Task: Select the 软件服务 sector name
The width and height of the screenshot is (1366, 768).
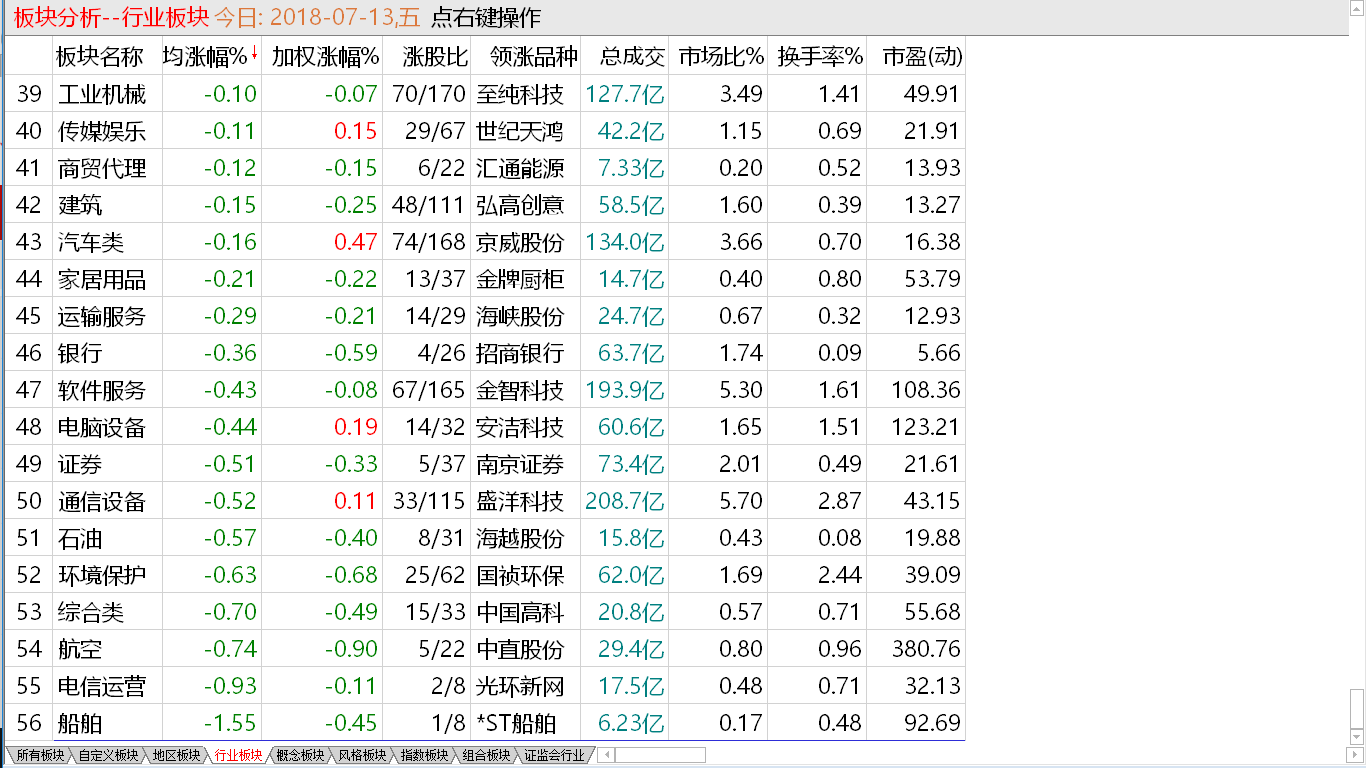Action: coord(102,390)
